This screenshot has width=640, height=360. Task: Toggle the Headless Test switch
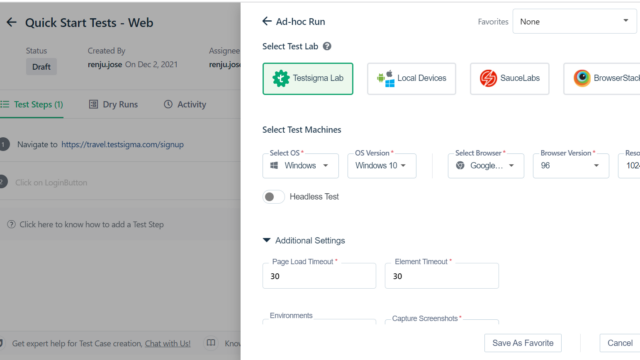[x=273, y=197]
